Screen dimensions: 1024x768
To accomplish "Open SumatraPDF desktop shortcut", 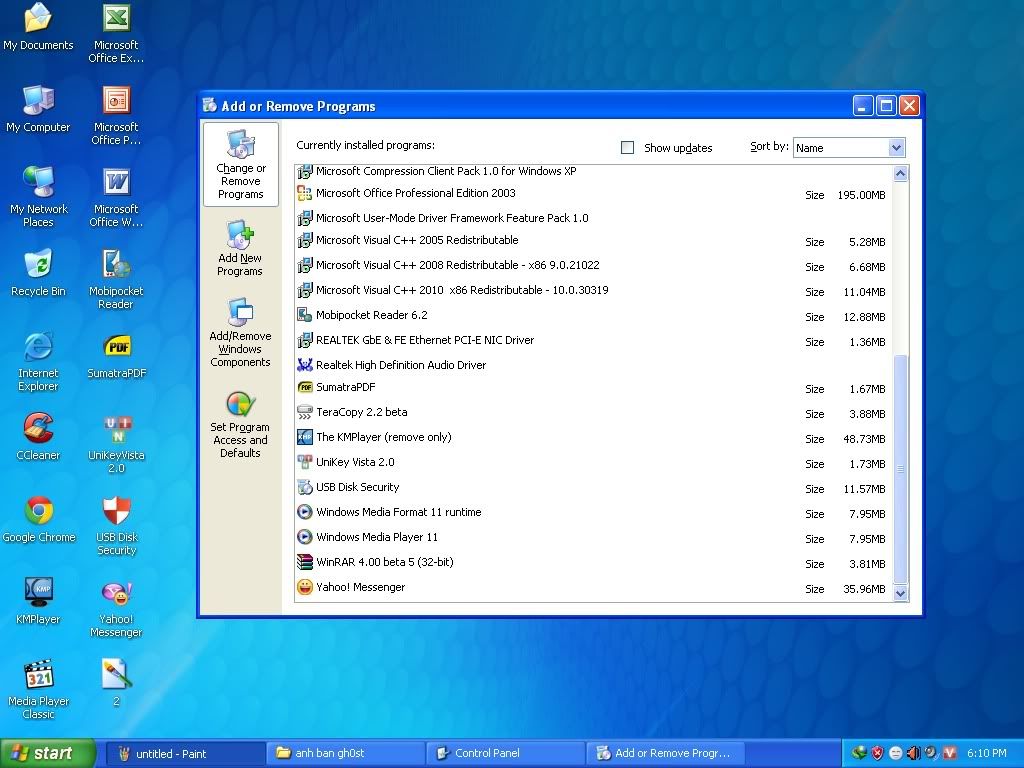I will [117, 356].
